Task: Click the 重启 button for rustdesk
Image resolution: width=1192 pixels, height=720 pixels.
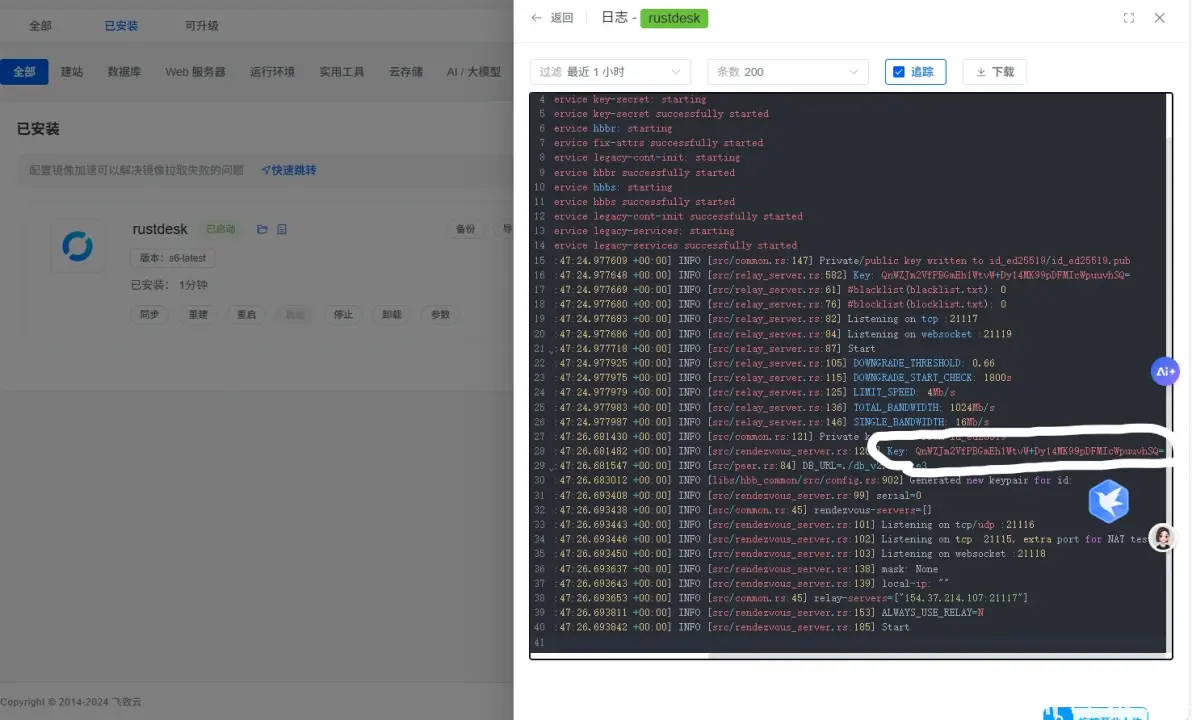Action: pyautogui.click(x=246, y=314)
